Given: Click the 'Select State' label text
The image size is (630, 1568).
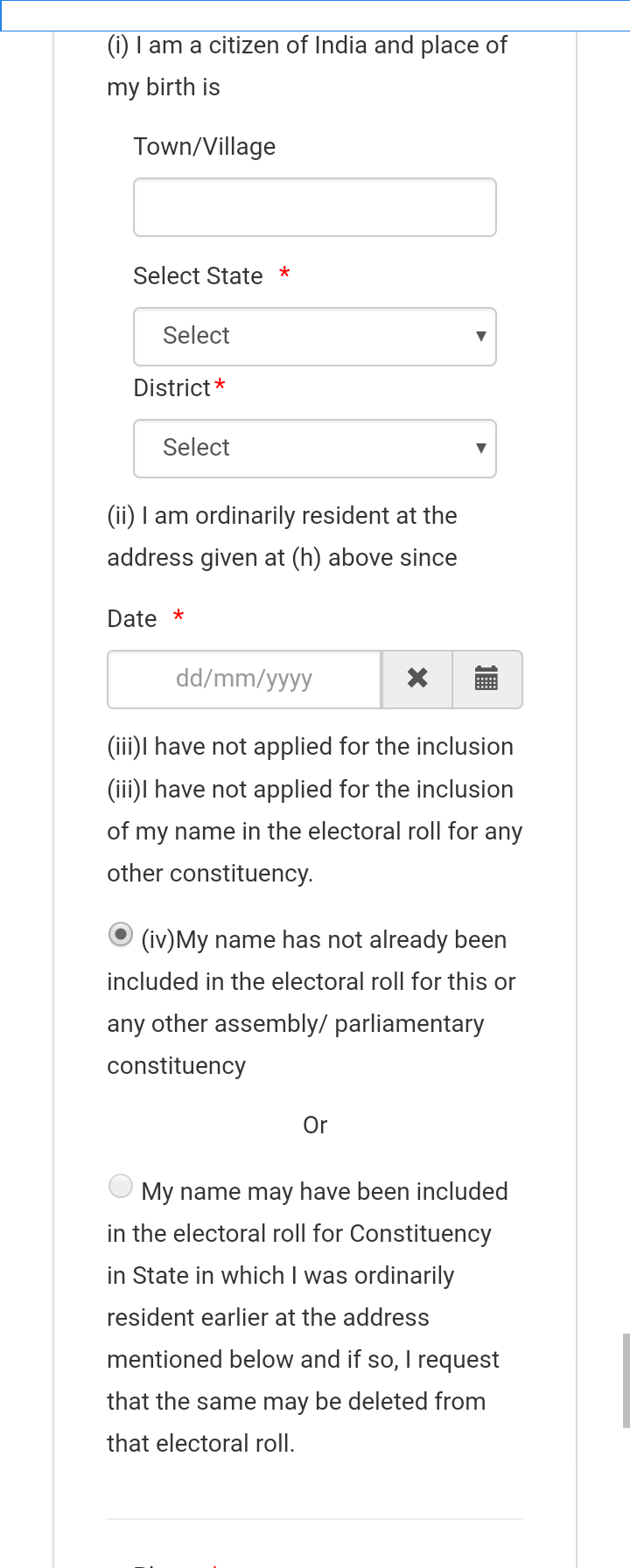Looking at the screenshot, I should click(x=198, y=276).
